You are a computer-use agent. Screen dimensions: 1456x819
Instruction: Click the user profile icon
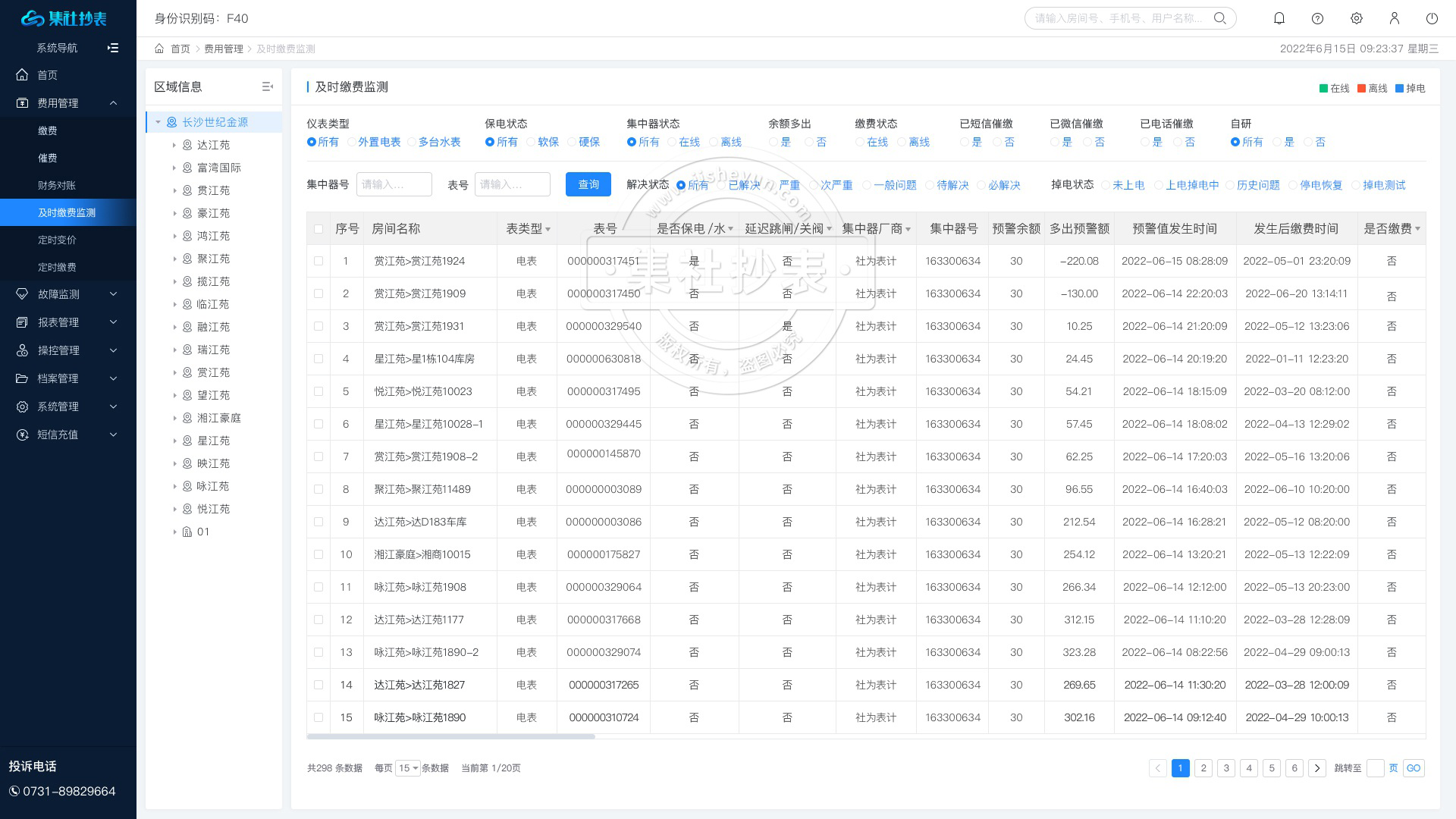coord(1394,18)
